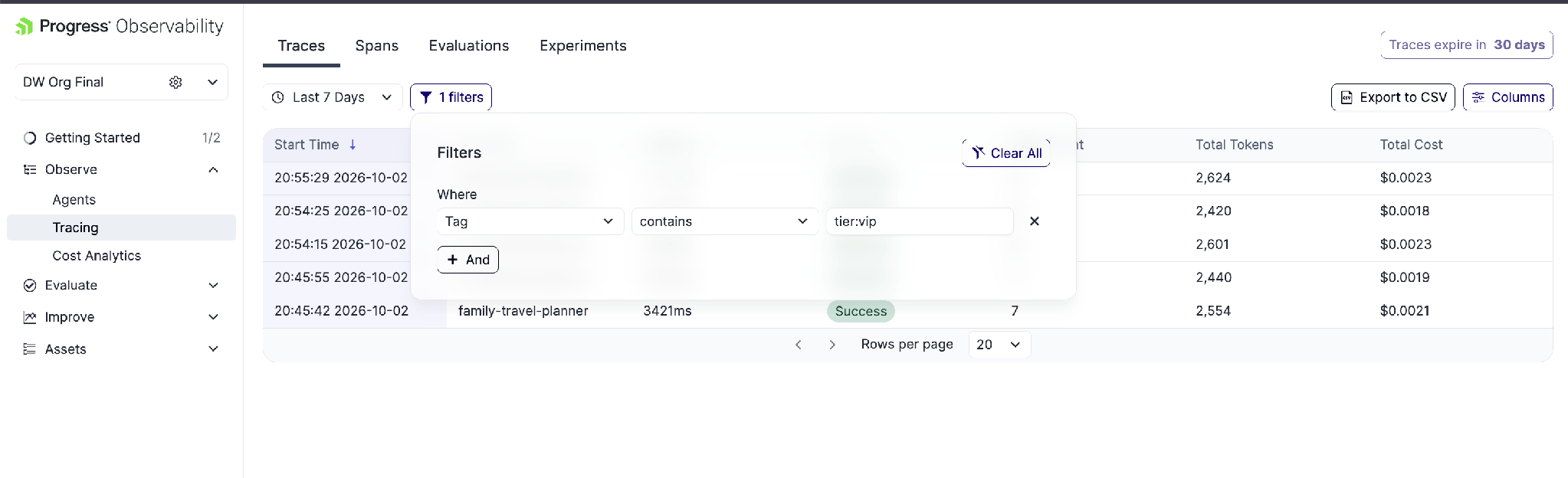Expand the Assets section chevron
Viewport: 1568px width, 478px height.
pyautogui.click(x=214, y=349)
